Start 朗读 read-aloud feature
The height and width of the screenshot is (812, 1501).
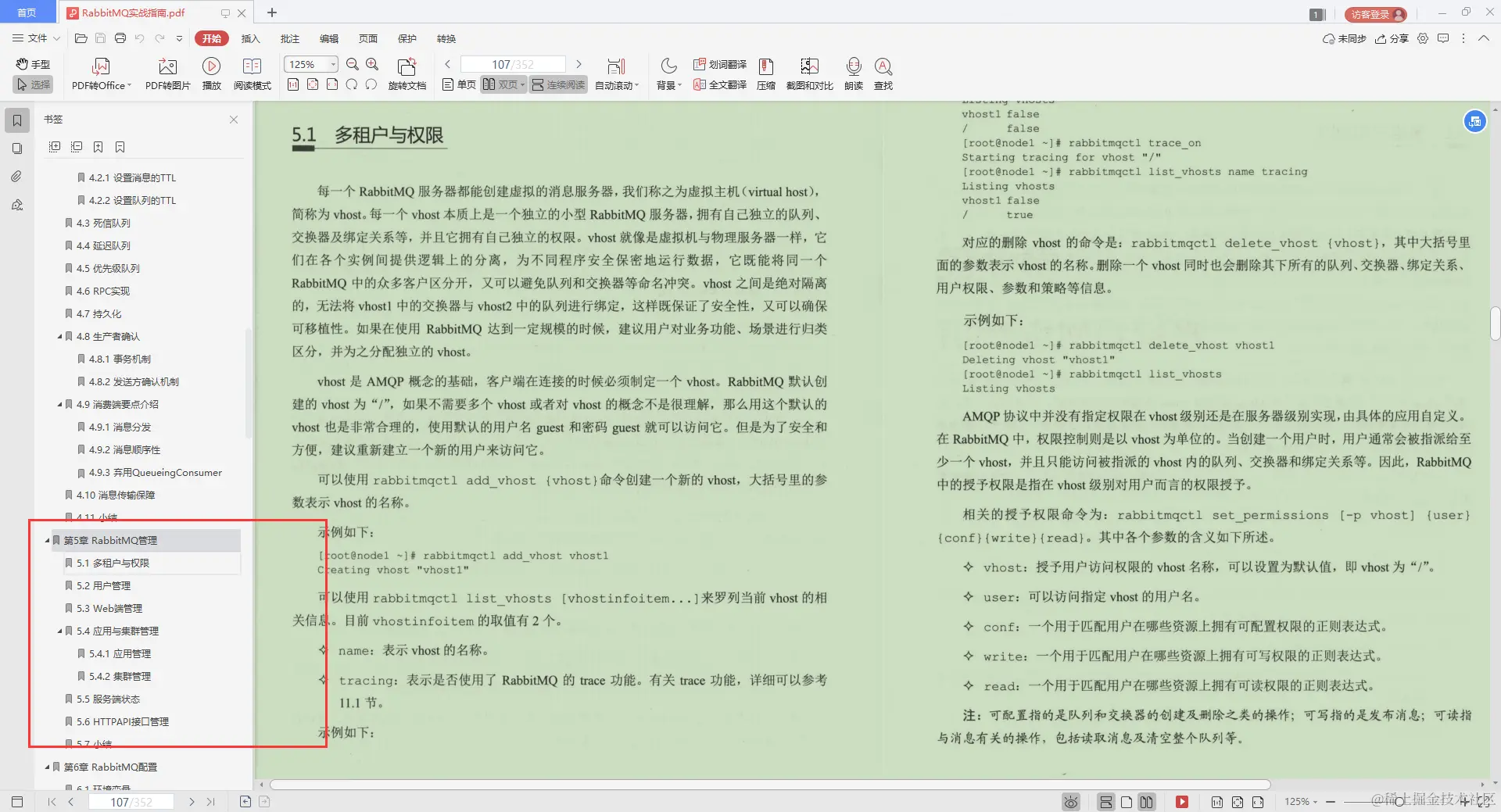[x=853, y=73]
